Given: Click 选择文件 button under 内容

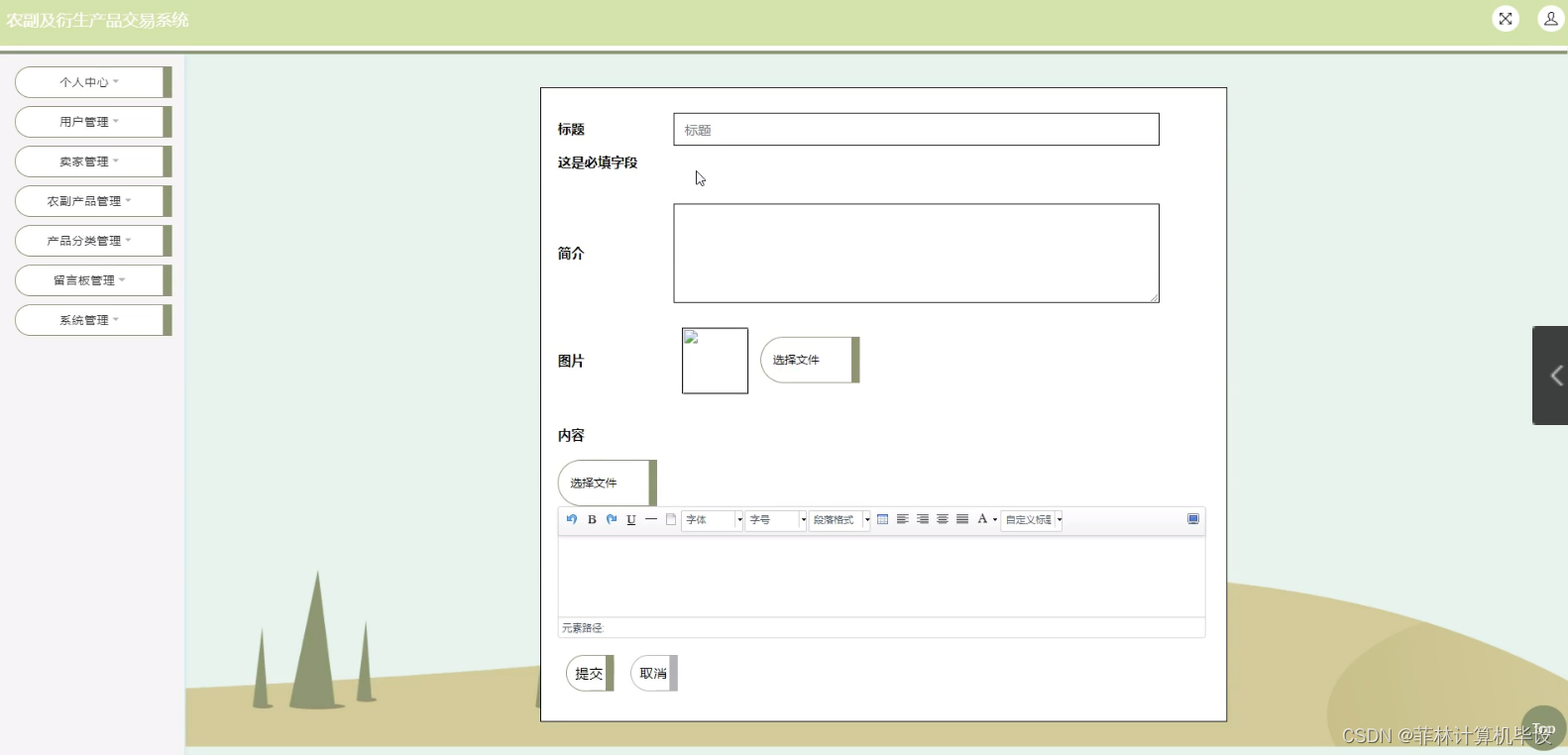Looking at the screenshot, I should [608, 483].
